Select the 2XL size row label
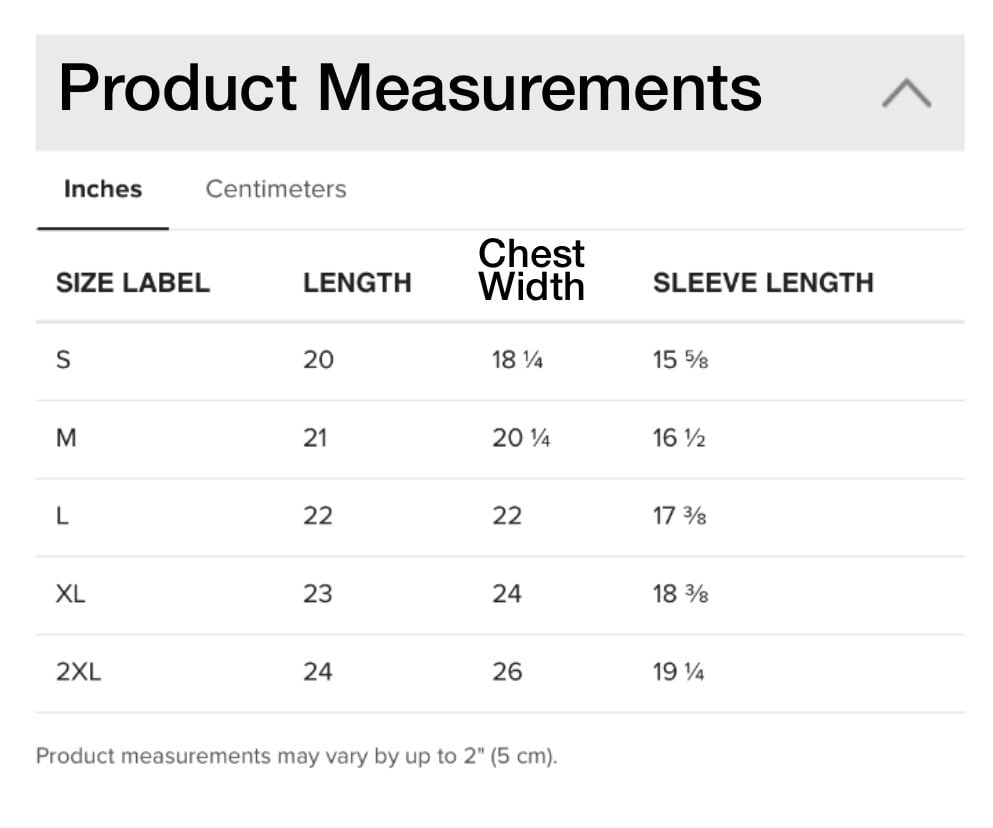The height and width of the screenshot is (828, 993). pyautogui.click(x=79, y=672)
